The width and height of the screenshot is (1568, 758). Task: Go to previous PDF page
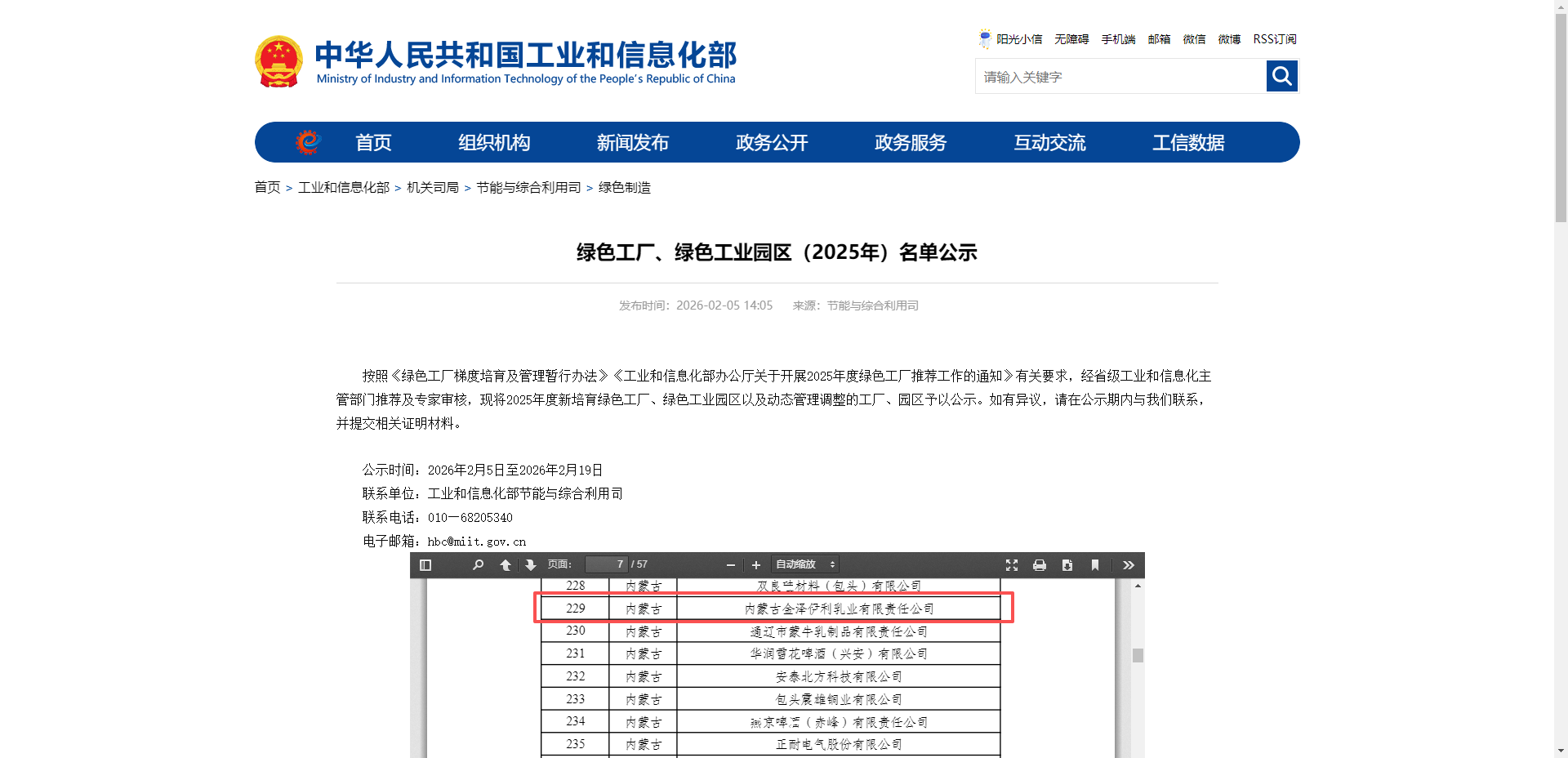(x=506, y=565)
